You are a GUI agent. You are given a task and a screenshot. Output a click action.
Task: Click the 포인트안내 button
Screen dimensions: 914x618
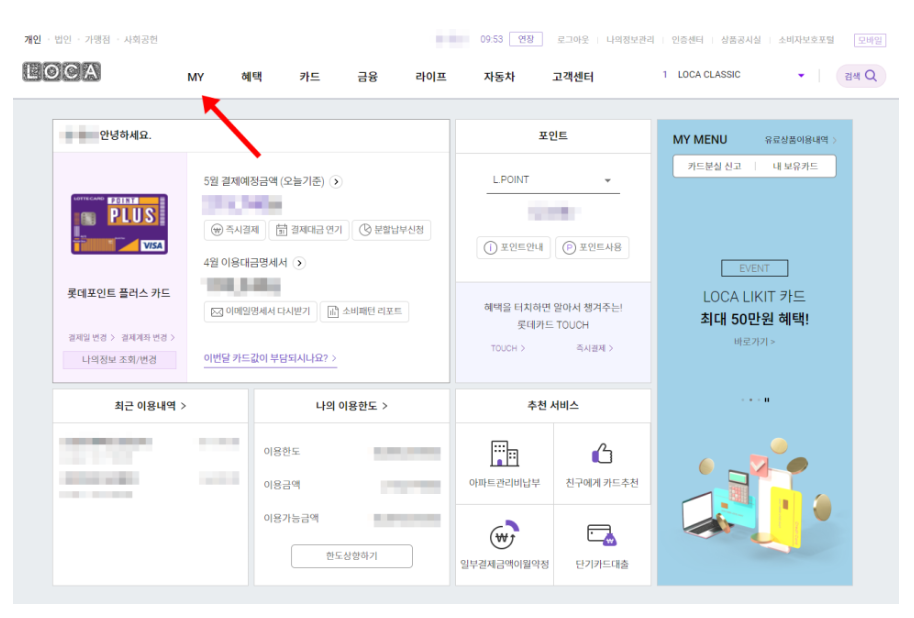(x=514, y=247)
